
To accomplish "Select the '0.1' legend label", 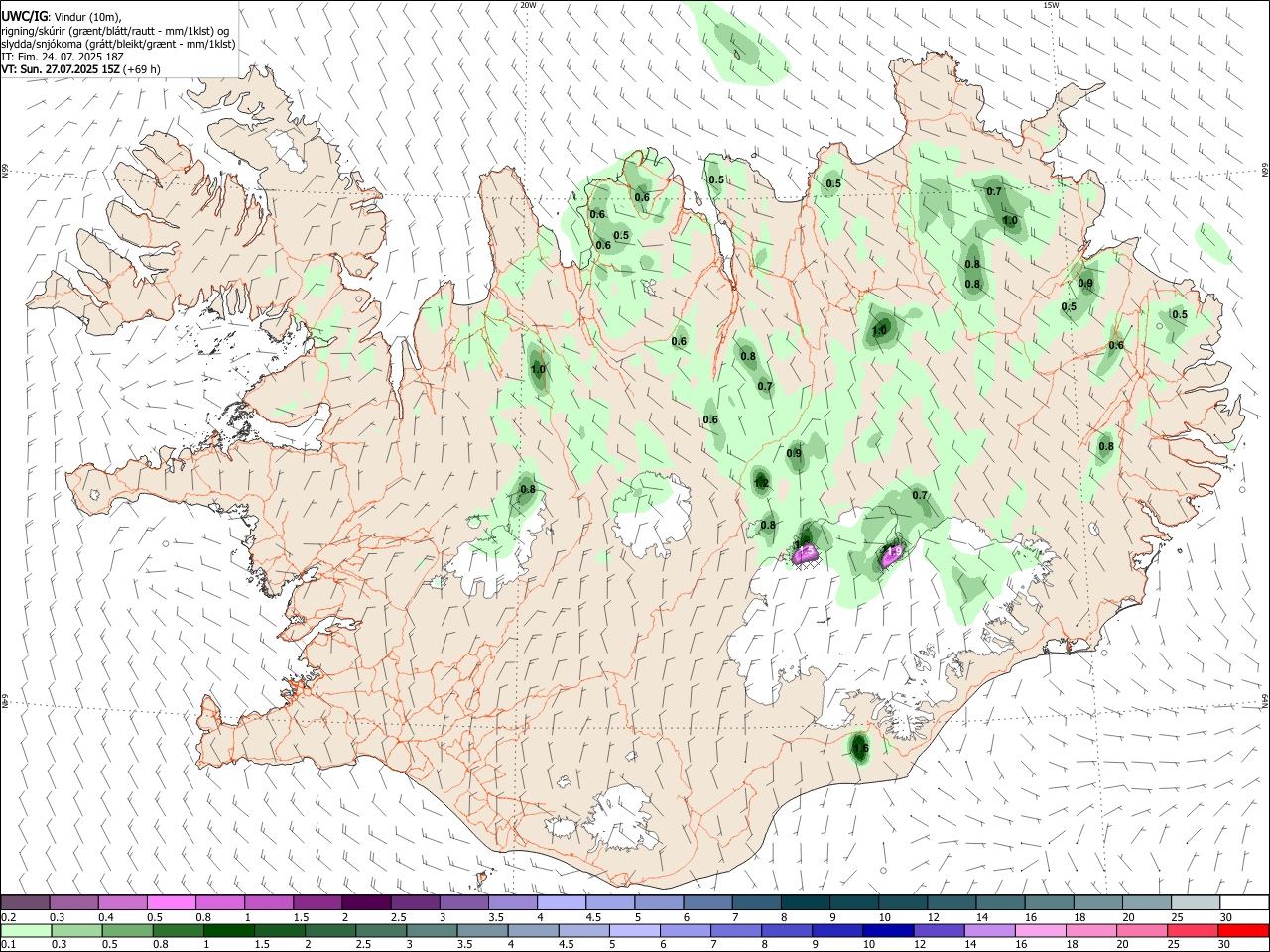I will 9,945.
